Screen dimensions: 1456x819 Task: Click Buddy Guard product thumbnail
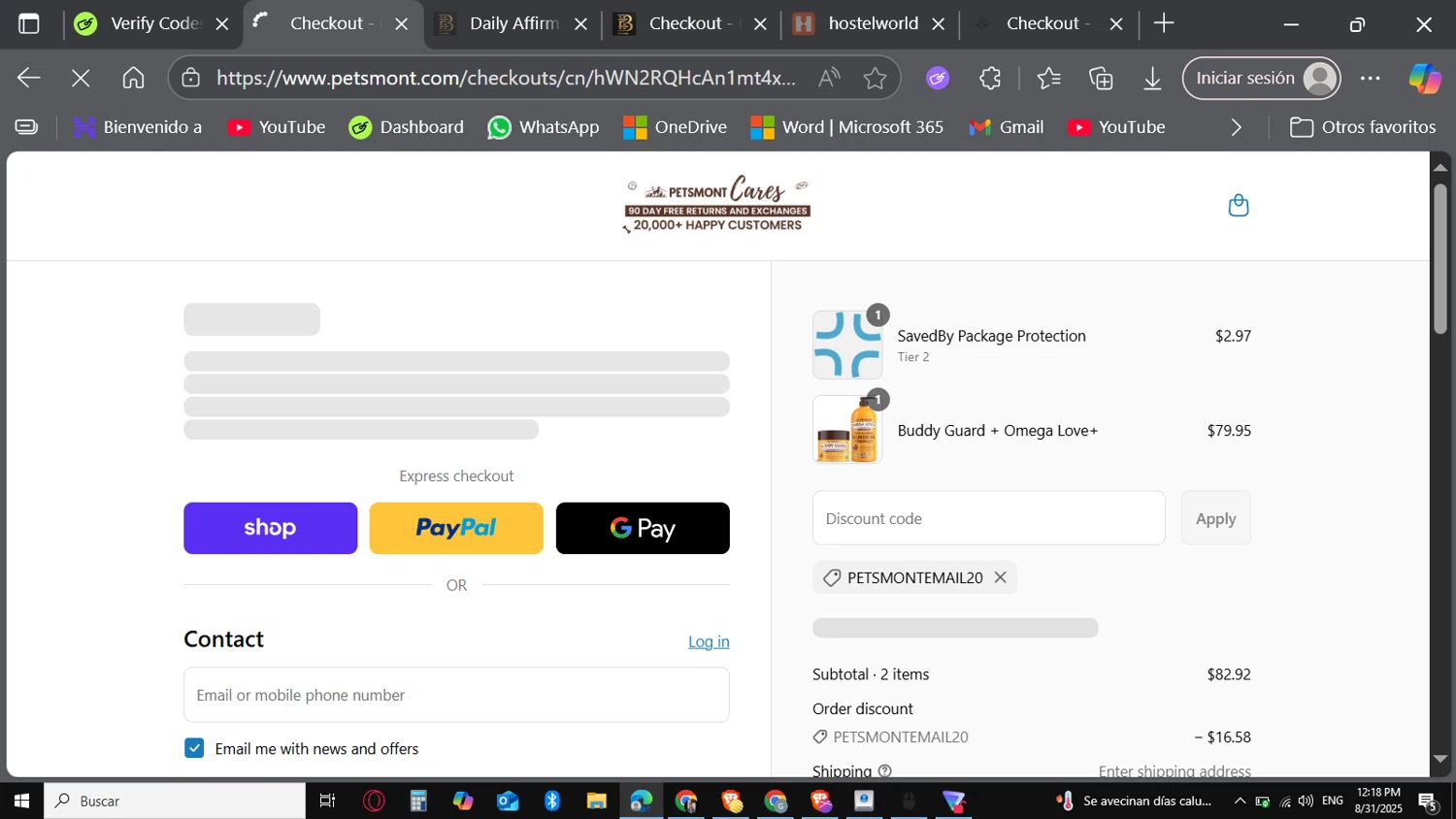tap(847, 430)
